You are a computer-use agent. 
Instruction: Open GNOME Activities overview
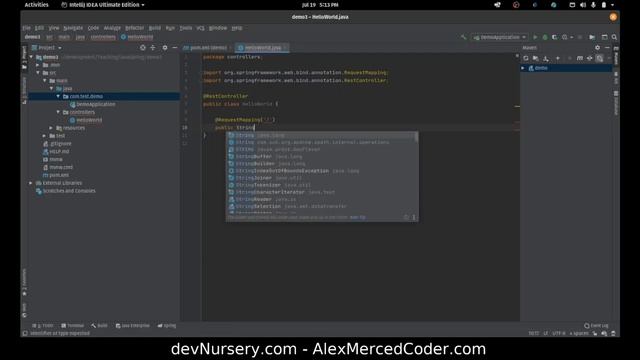tap(36, 5)
